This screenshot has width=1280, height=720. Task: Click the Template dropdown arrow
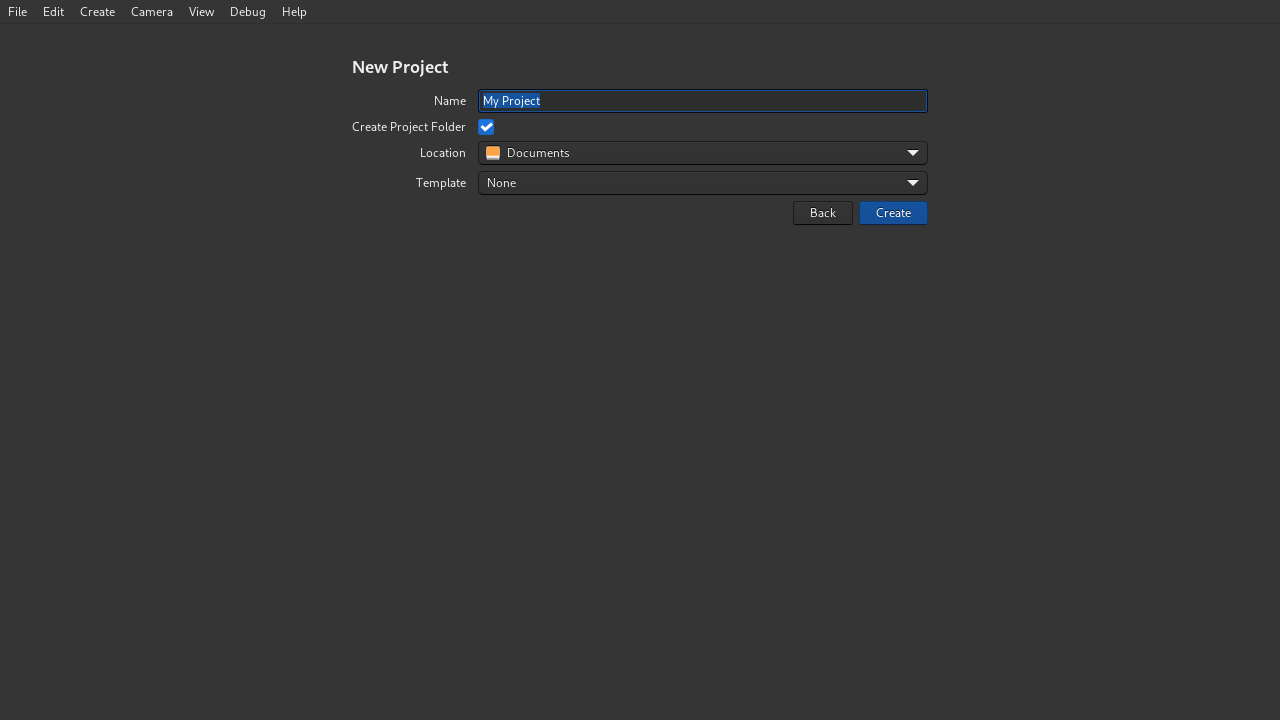pyautogui.click(x=912, y=183)
